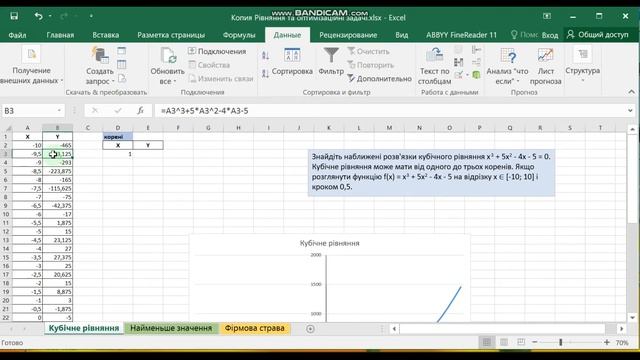Open the Создать запрос dropdown
This screenshot has width=640, height=360.
100,66
